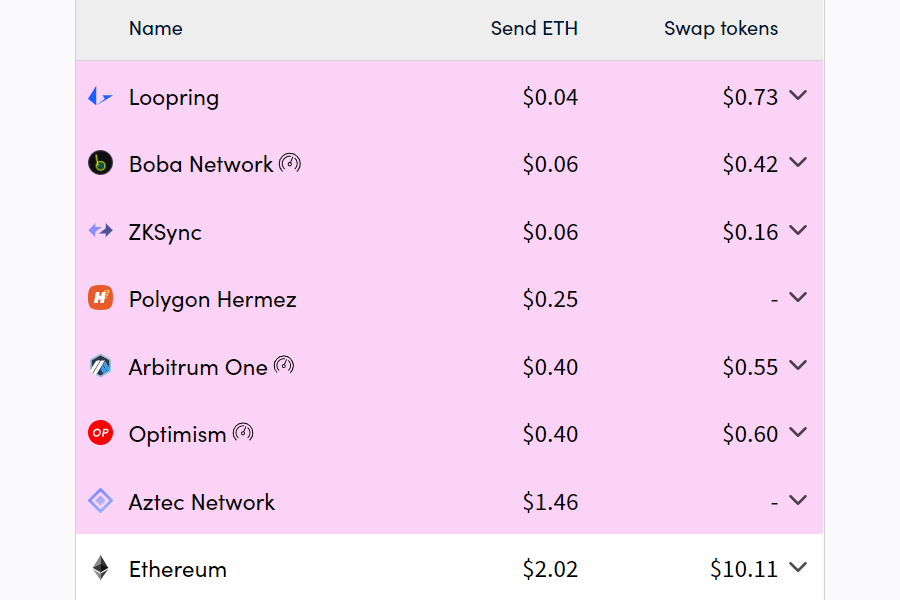Click the Name column header
The image size is (900, 600).
click(x=156, y=28)
